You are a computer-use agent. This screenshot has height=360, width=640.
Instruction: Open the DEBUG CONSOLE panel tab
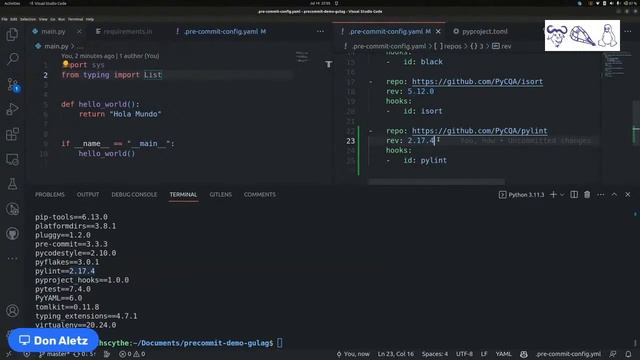tap(134, 195)
